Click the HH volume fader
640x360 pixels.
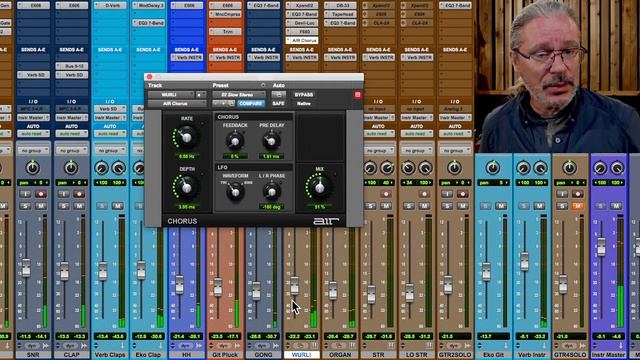[179, 284]
